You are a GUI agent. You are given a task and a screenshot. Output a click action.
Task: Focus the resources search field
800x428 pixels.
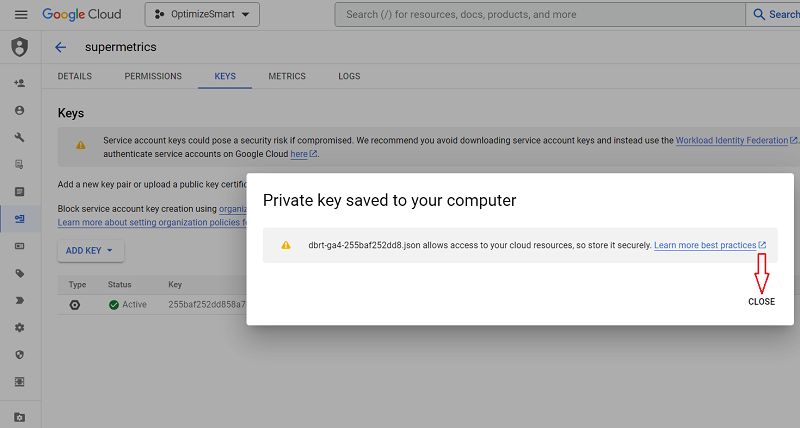tap(540, 14)
